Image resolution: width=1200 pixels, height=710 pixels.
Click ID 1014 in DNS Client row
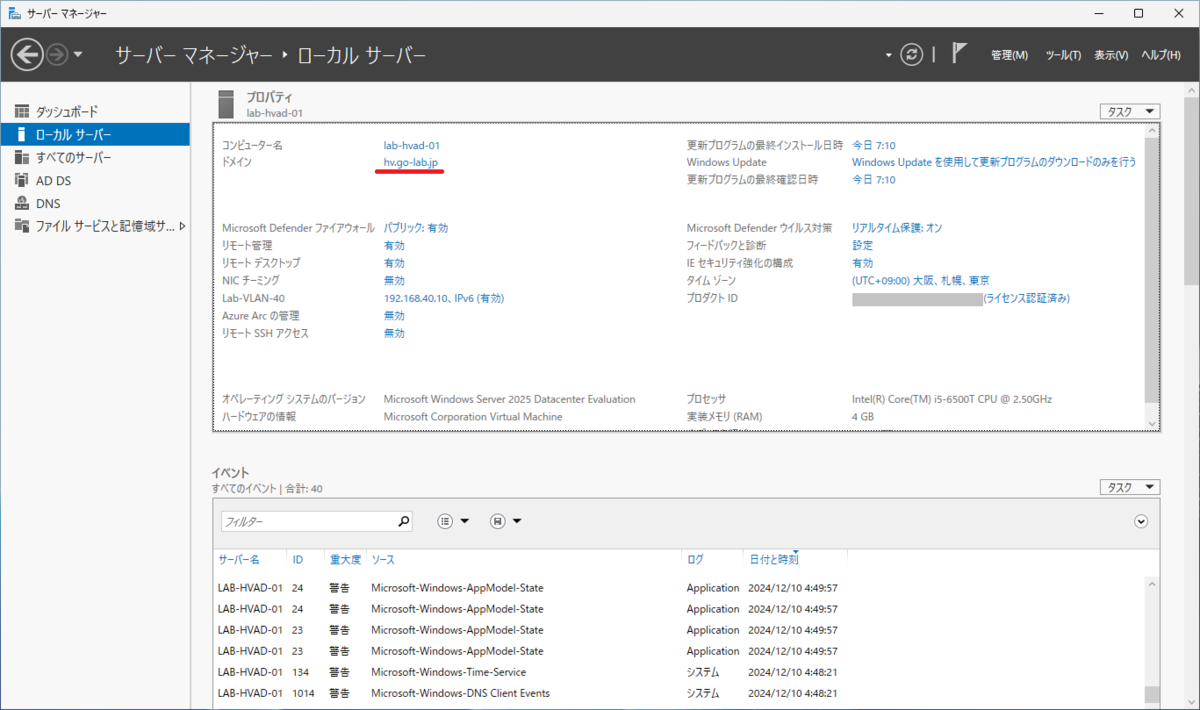coord(303,693)
